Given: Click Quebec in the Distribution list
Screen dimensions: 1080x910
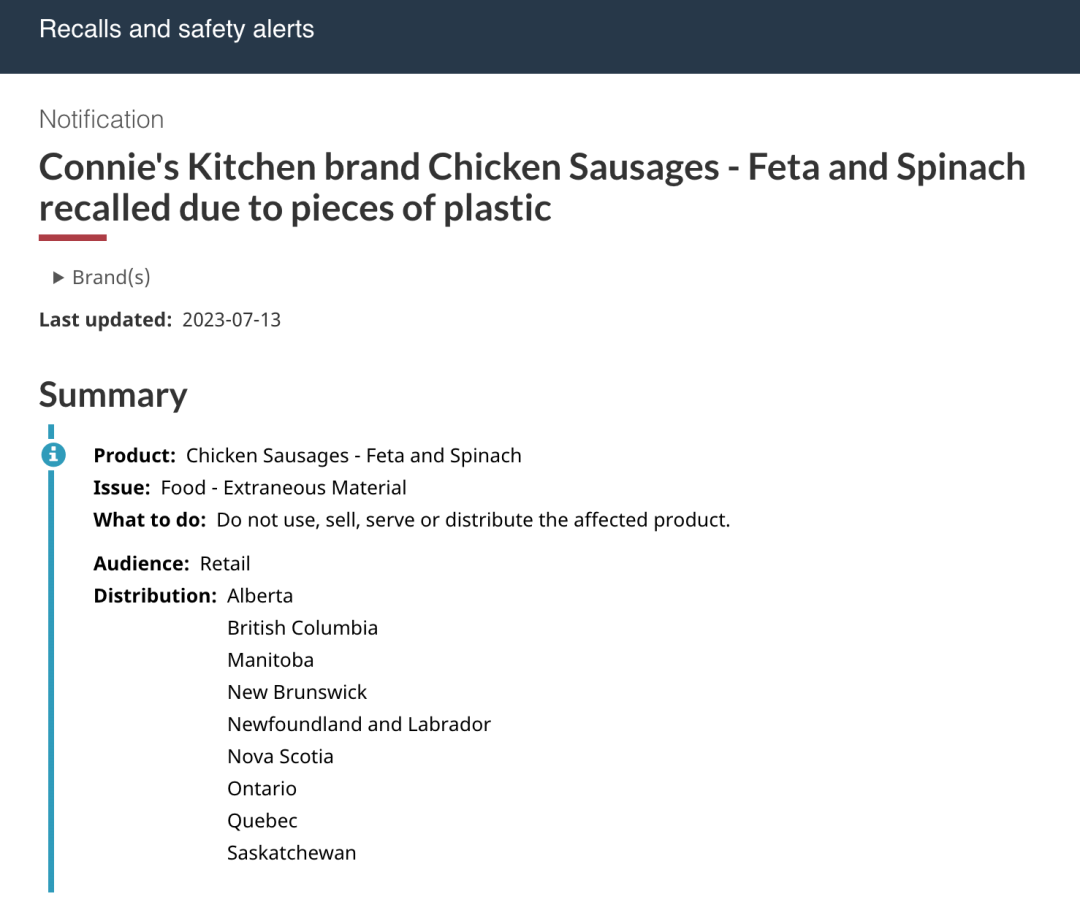Looking at the screenshot, I should point(262,820).
